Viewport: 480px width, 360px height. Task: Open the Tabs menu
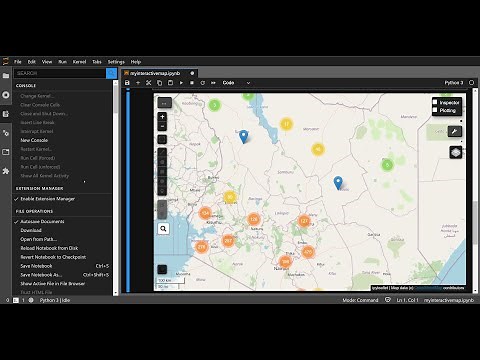click(x=97, y=62)
